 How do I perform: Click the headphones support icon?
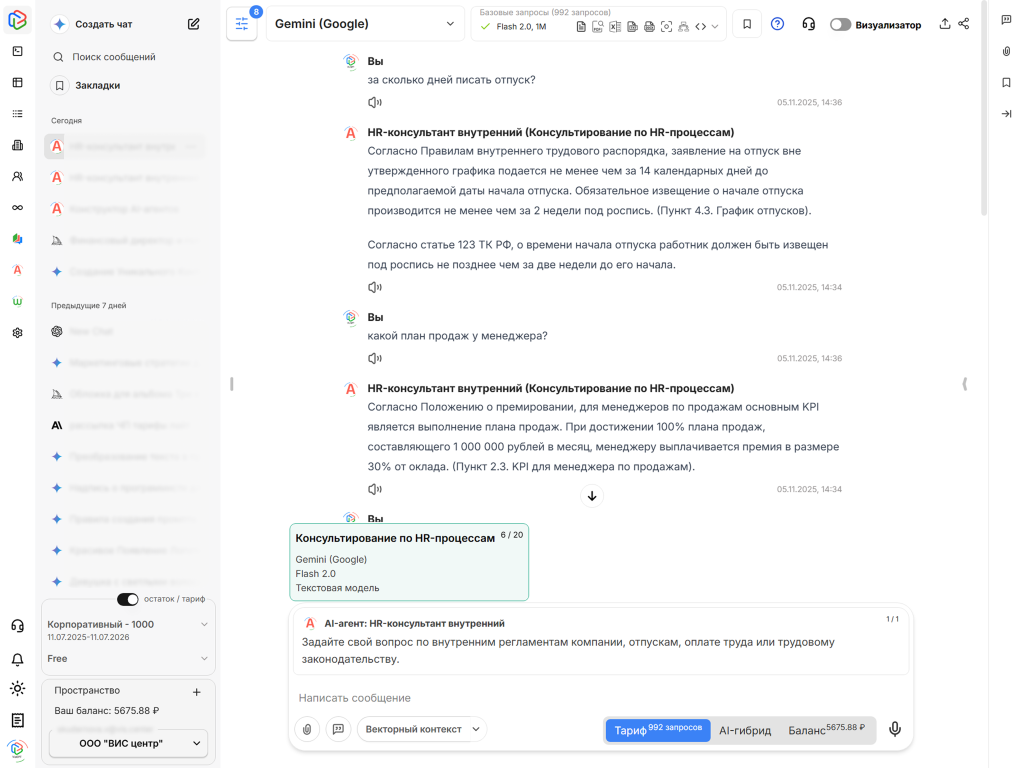809,24
